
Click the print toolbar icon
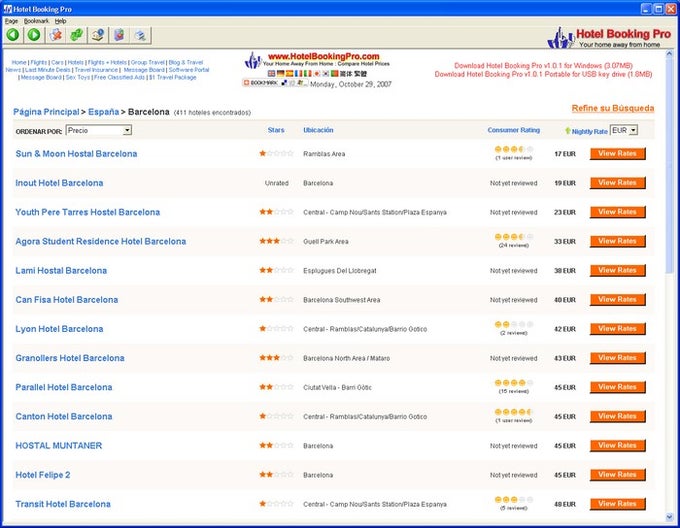point(141,35)
